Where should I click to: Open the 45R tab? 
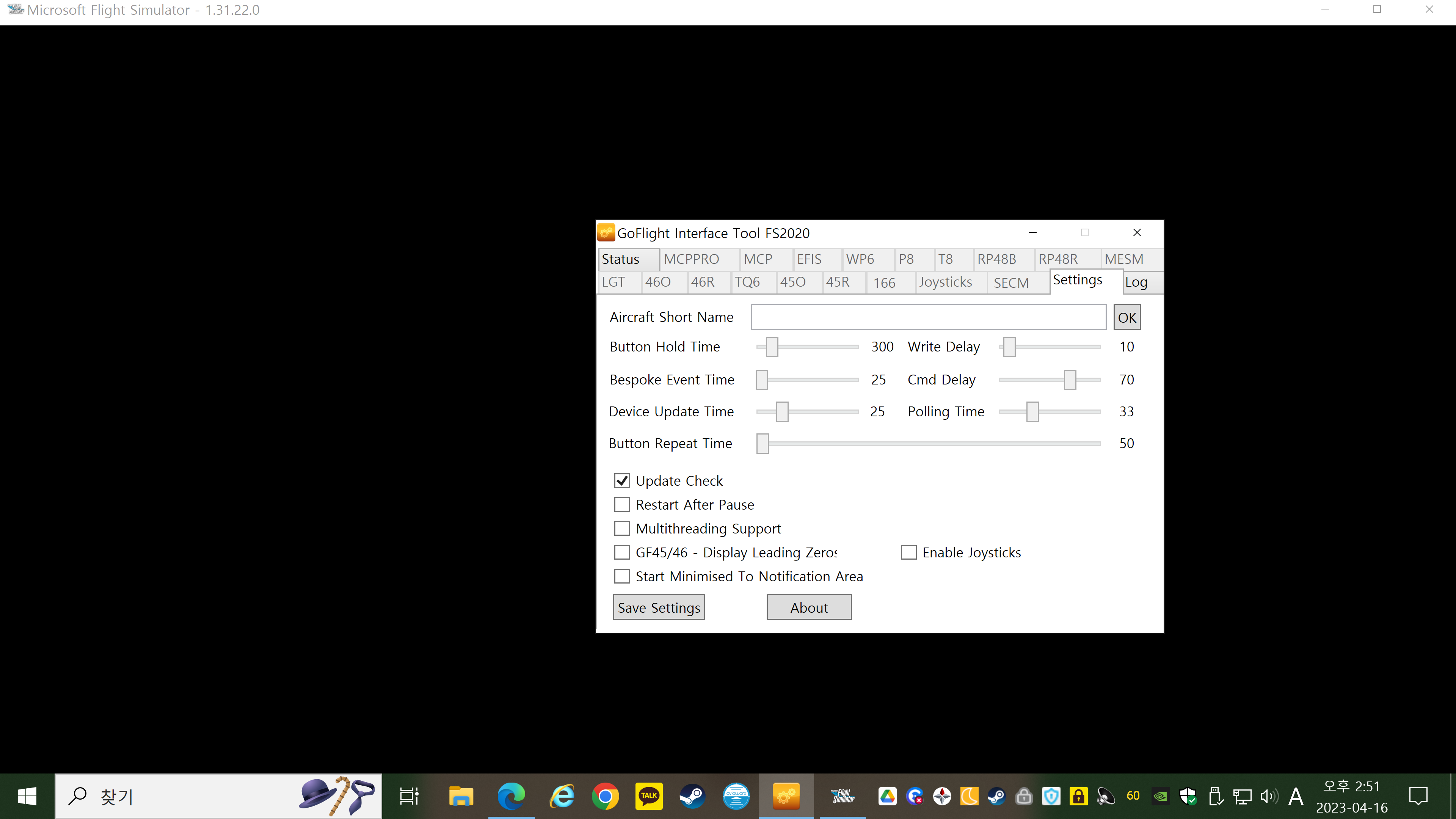844,282
